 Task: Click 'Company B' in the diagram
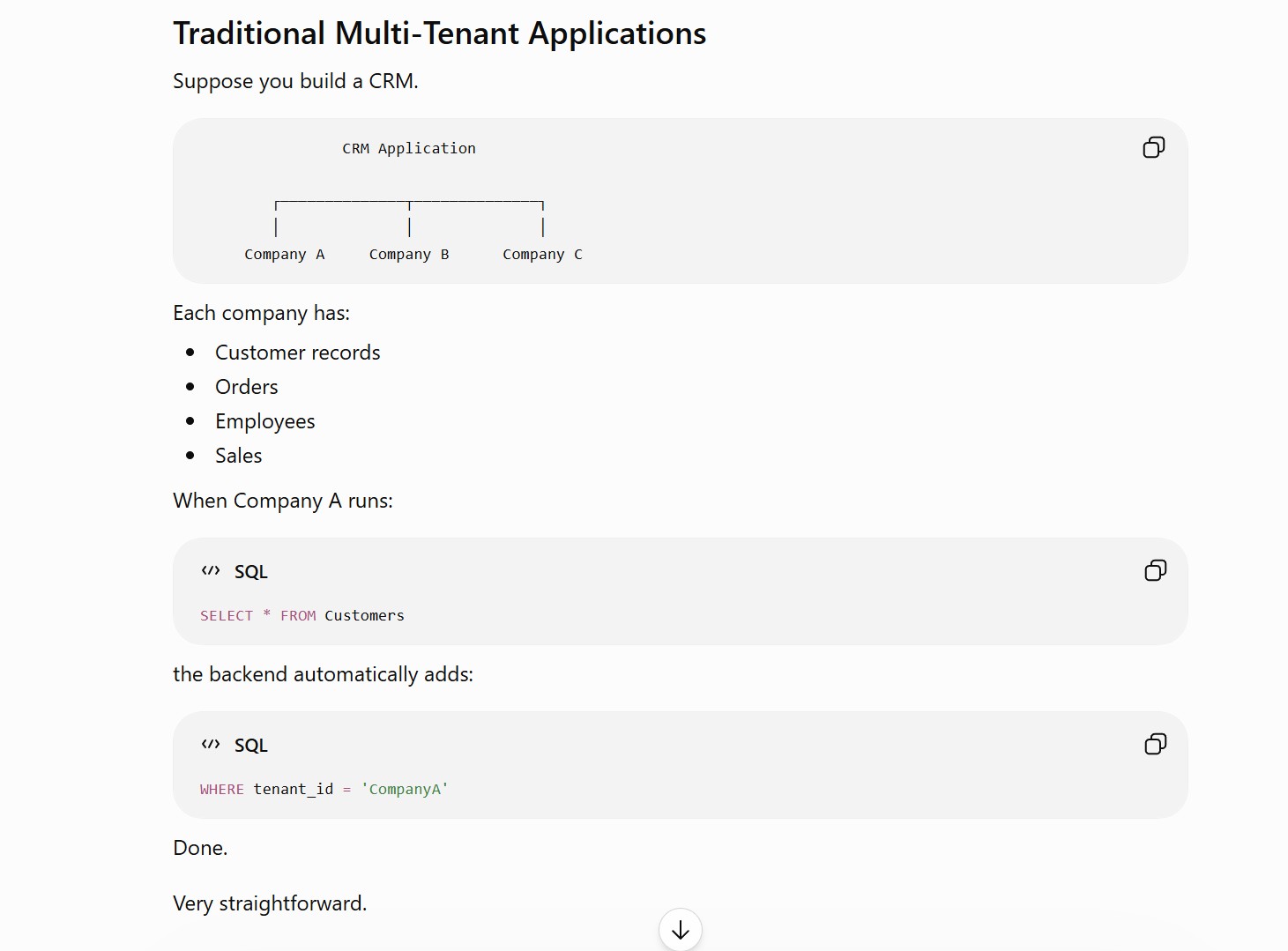(409, 254)
